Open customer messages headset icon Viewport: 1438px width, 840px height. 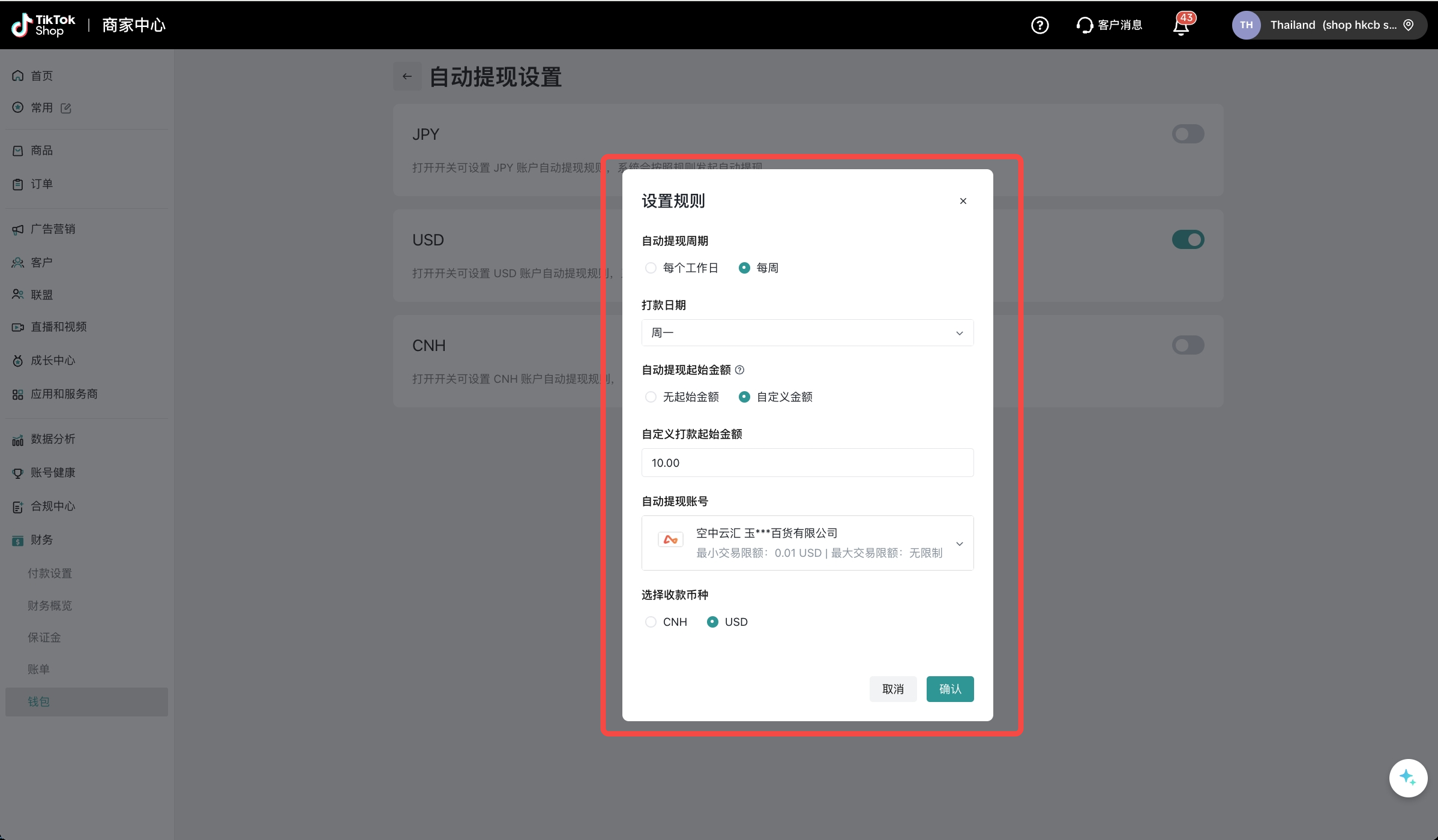[x=1085, y=25]
